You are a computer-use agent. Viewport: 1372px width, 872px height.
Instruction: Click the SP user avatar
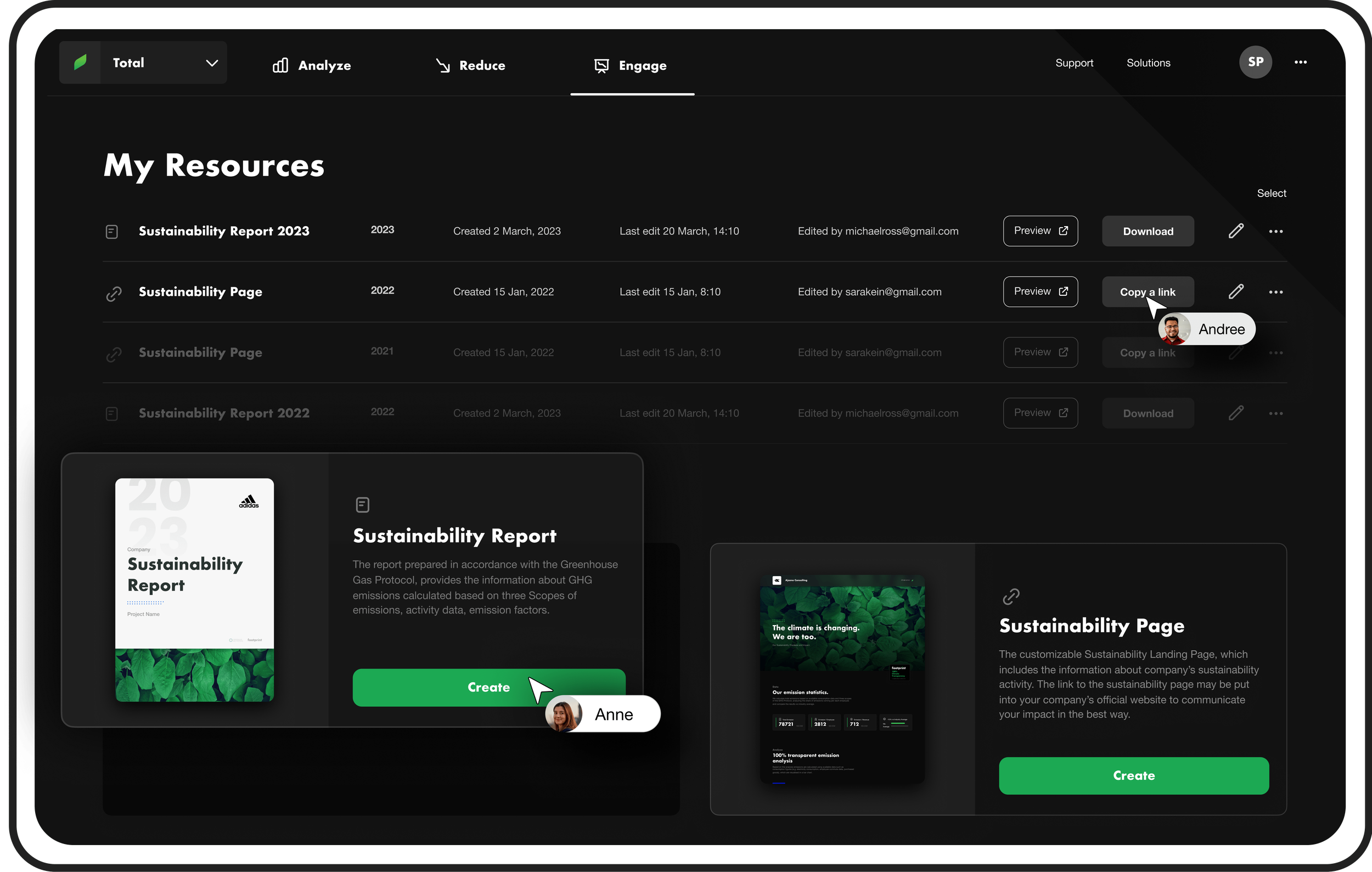[1255, 62]
